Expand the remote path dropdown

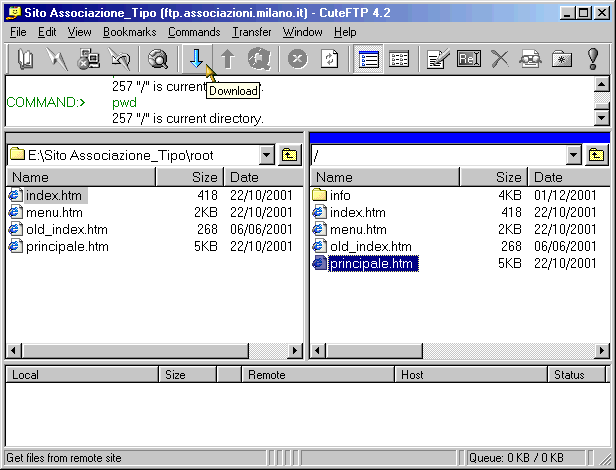(574, 155)
